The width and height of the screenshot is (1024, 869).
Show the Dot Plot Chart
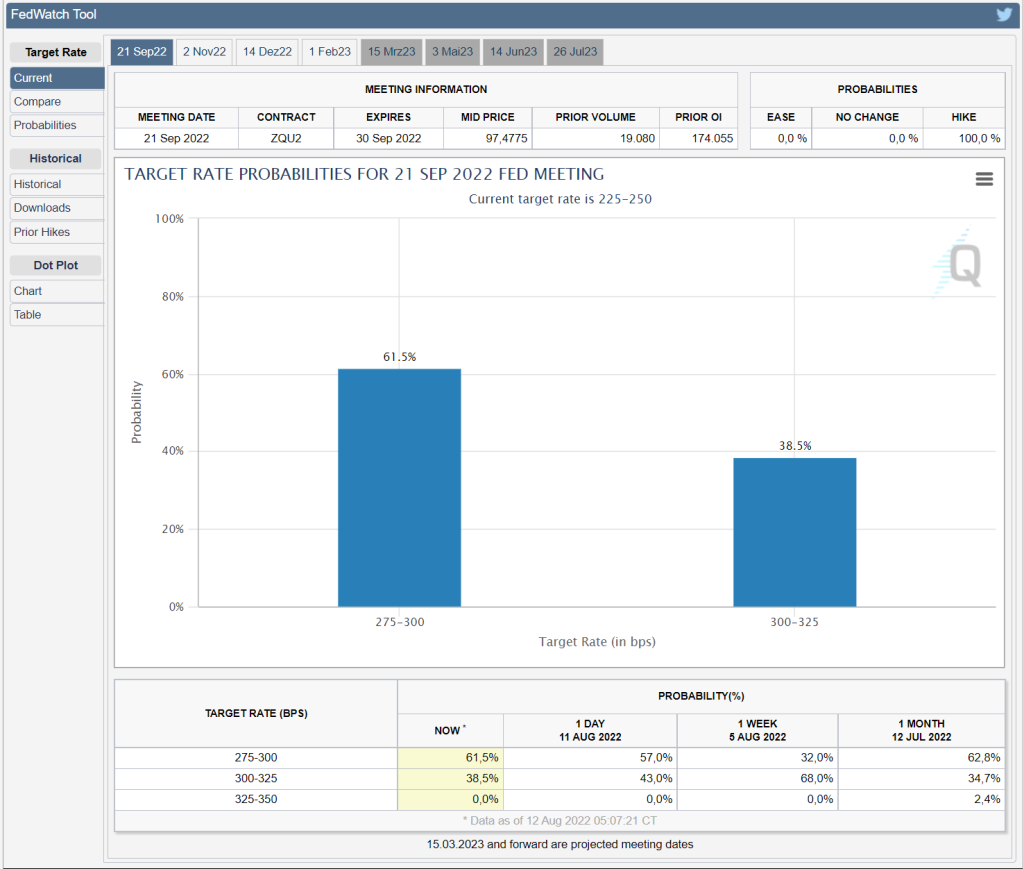coord(57,291)
